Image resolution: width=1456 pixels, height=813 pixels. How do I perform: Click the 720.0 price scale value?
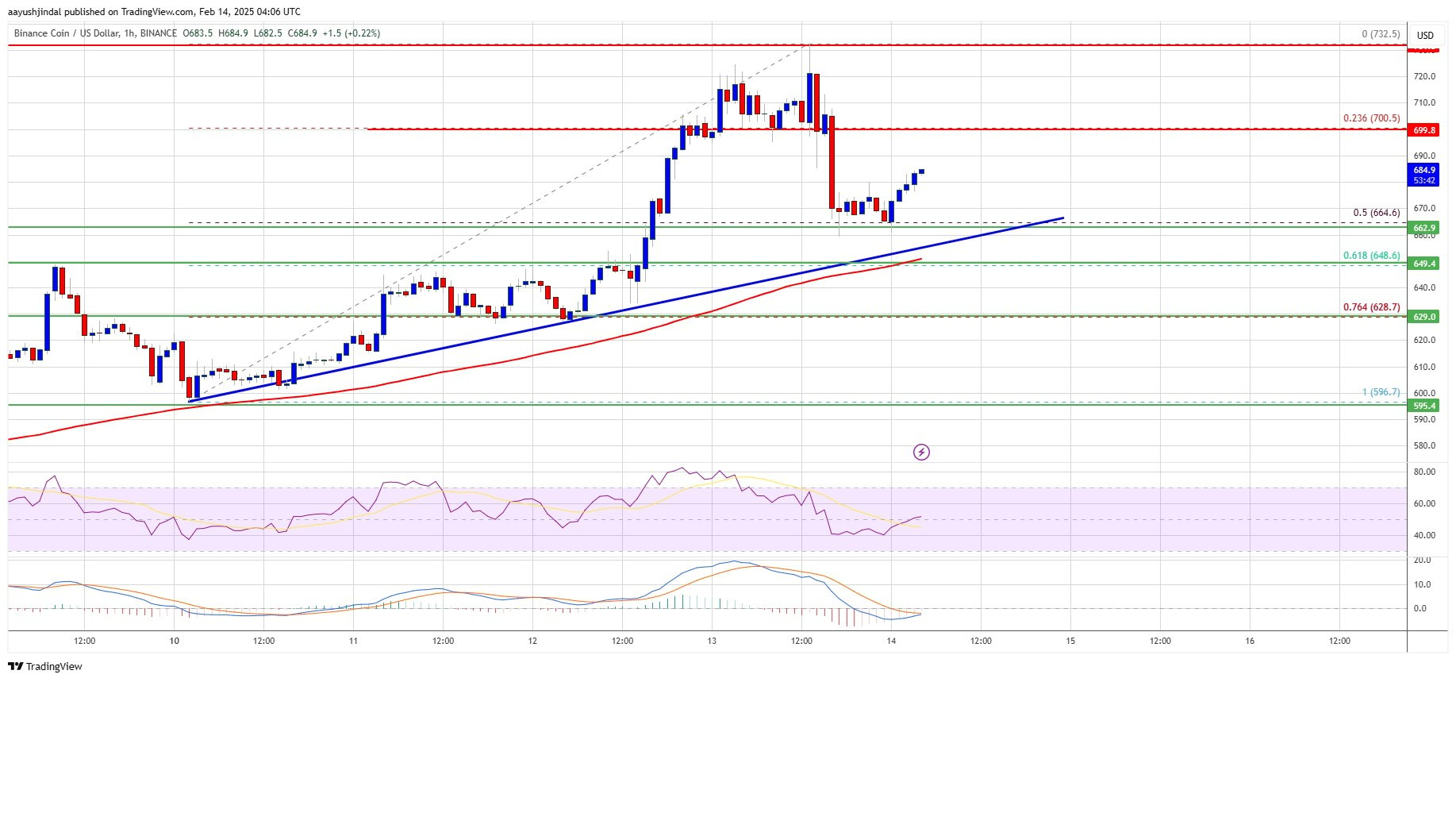coord(1424,77)
